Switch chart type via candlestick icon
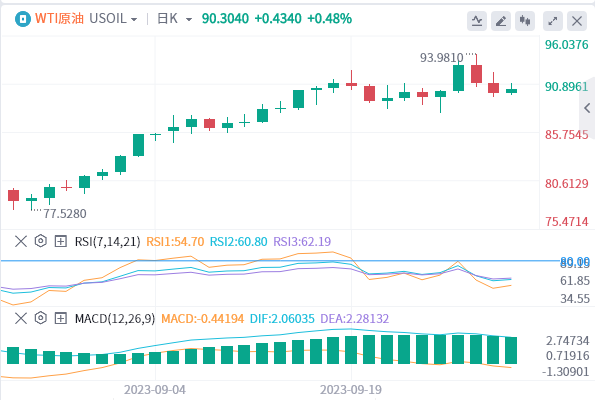The height and width of the screenshot is (400, 595). [525, 21]
